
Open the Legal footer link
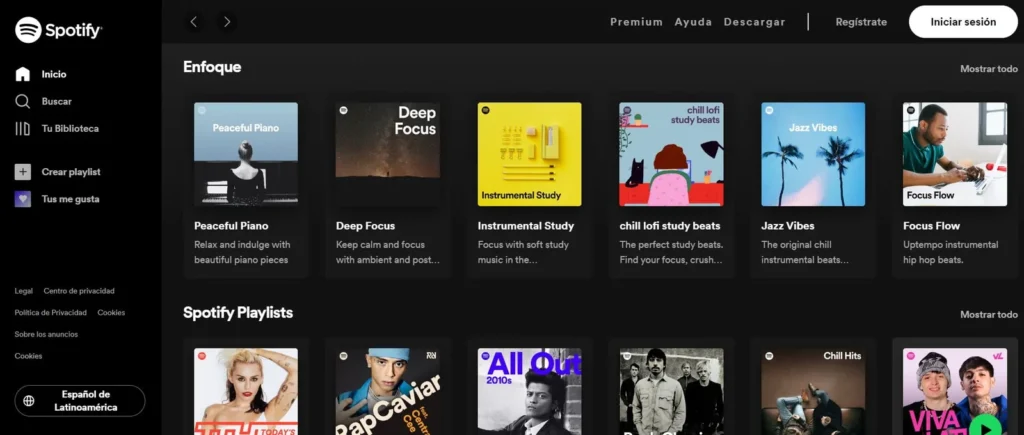pos(24,291)
